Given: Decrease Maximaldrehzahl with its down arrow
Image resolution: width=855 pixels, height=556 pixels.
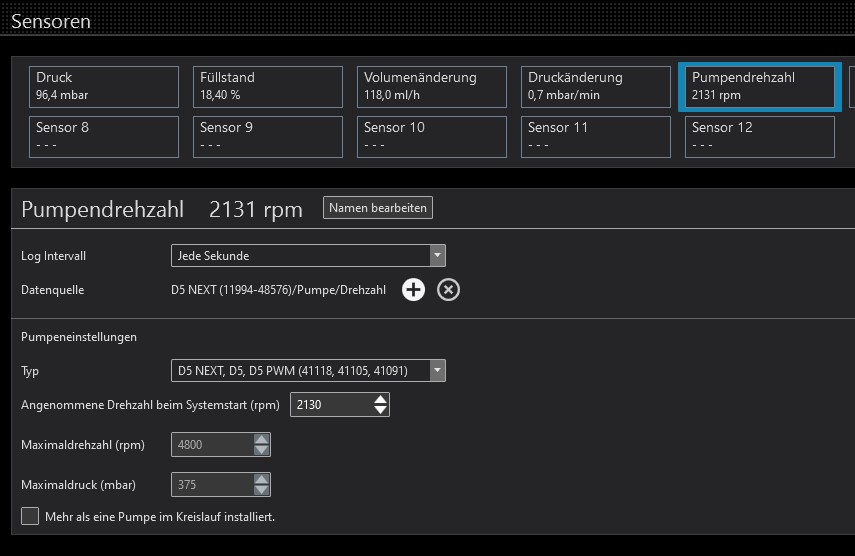Looking at the screenshot, I should tap(261, 450).
